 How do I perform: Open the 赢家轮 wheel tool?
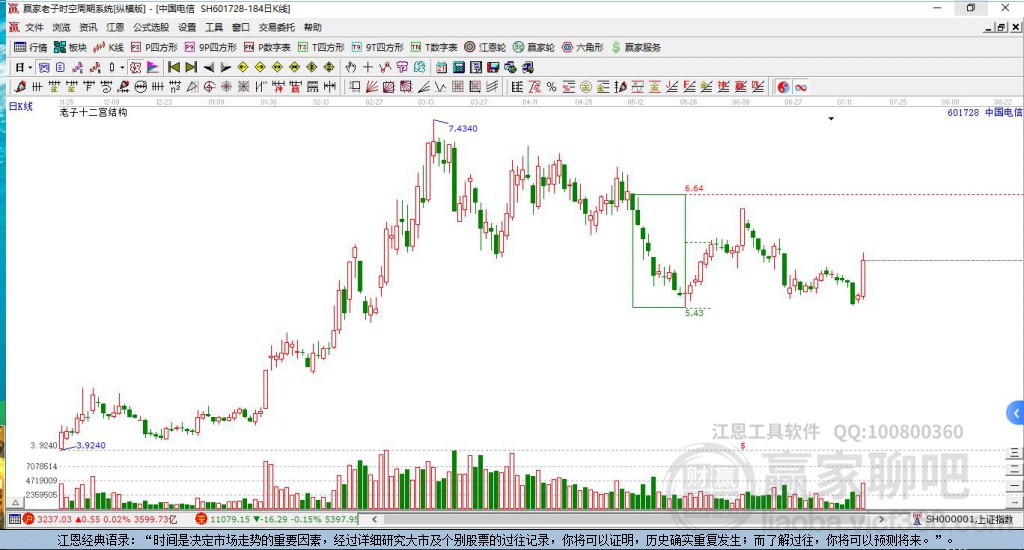[x=534, y=47]
